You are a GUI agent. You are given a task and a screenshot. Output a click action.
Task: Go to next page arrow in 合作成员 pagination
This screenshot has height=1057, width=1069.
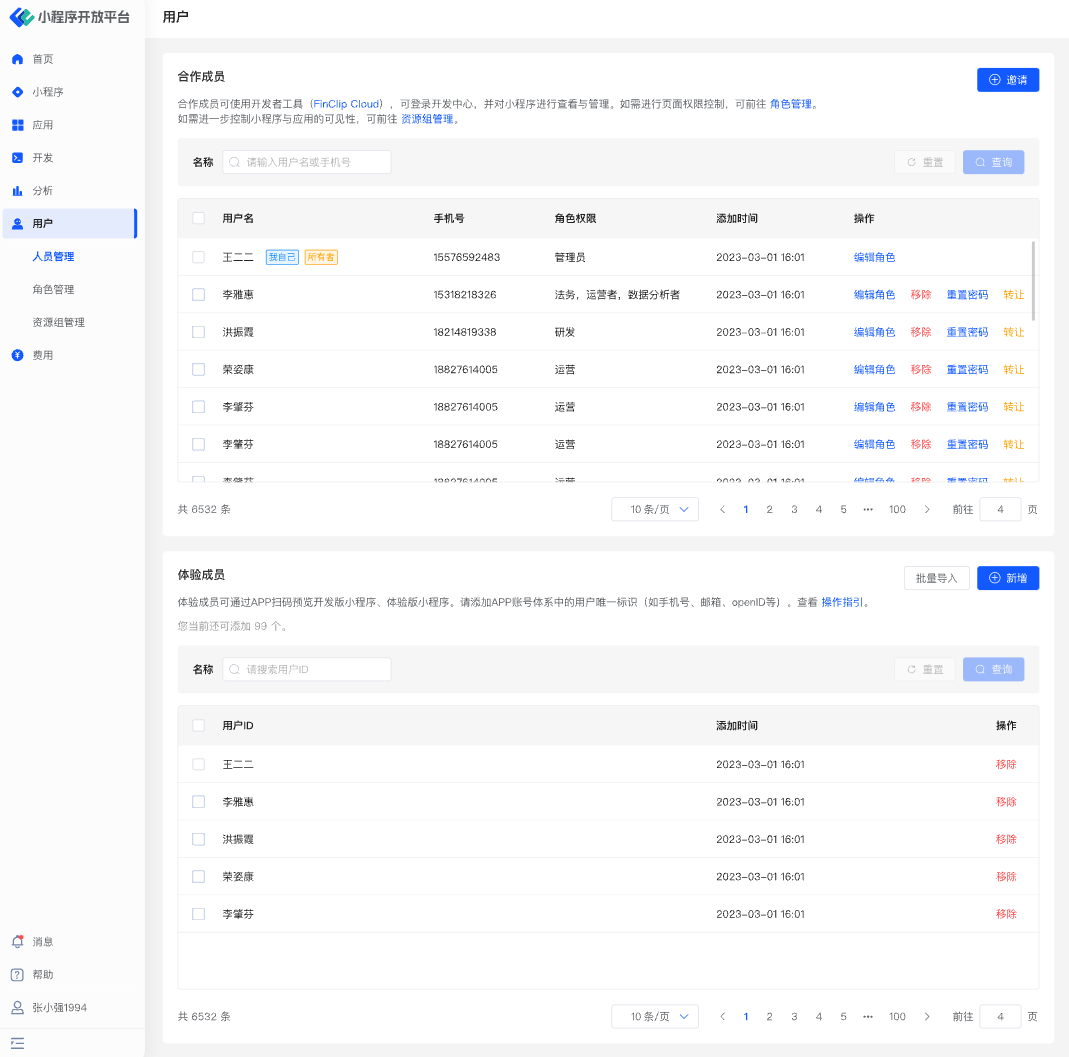click(x=927, y=510)
